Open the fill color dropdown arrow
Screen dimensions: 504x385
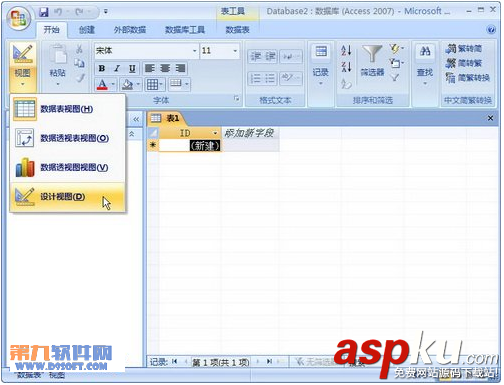pos(138,85)
